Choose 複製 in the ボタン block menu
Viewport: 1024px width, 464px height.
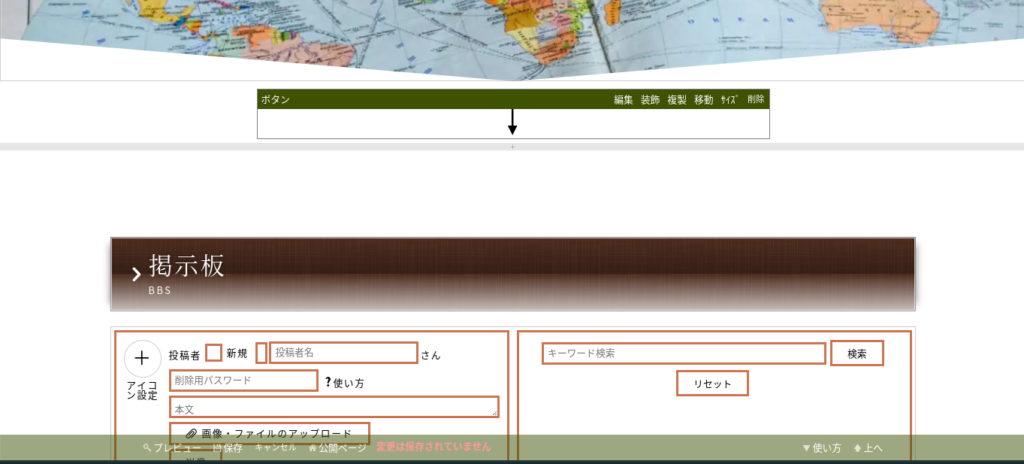(677, 100)
